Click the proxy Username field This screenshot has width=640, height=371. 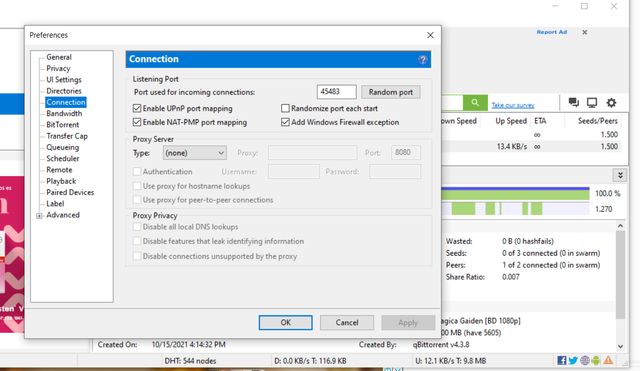click(293, 171)
